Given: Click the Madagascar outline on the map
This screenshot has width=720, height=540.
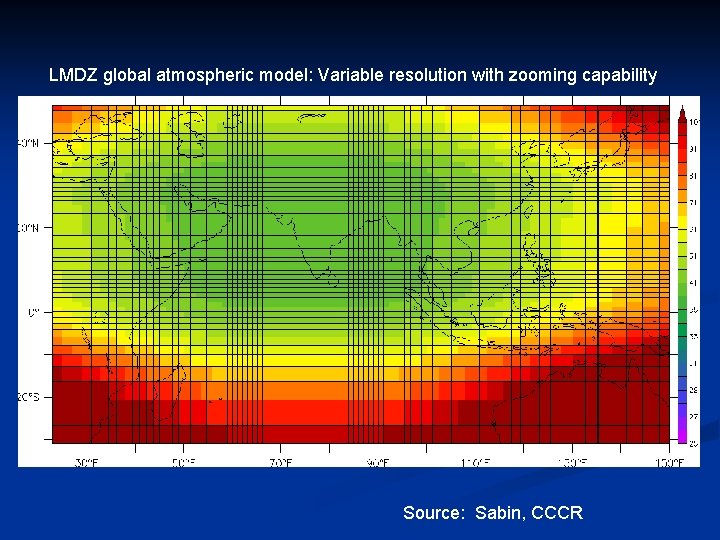Looking at the screenshot, I should [x=170, y=393].
